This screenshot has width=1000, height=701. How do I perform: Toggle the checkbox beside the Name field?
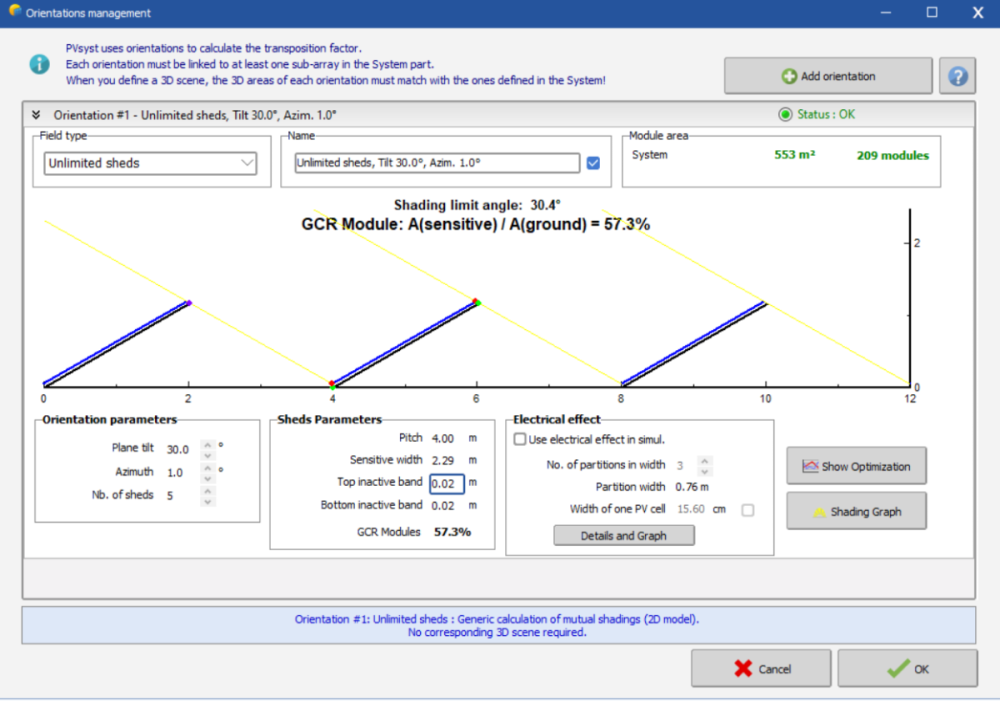pyautogui.click(x=593, y=163)
